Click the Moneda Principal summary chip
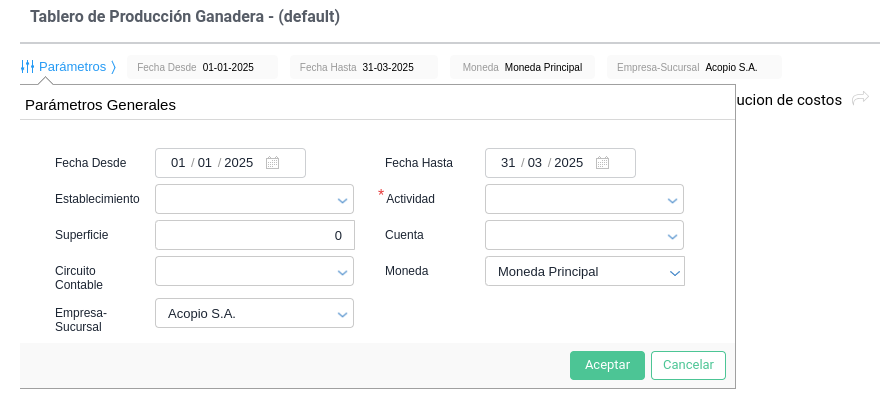This screenshot has width=880, height=407. [x=522, y=68]
